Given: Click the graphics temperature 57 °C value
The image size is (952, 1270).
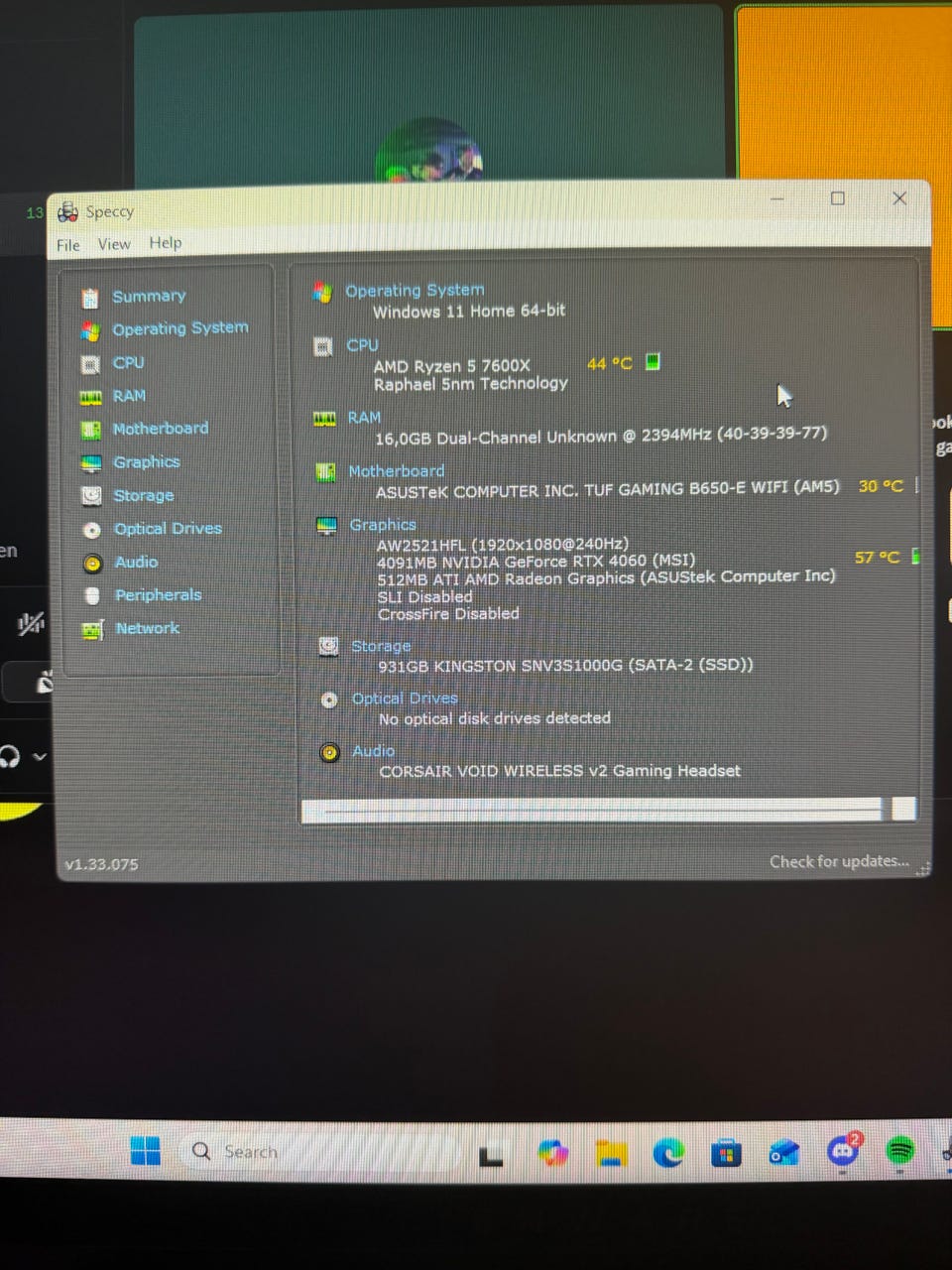Looking at the screenshot, I should click(x=877, y=558).
